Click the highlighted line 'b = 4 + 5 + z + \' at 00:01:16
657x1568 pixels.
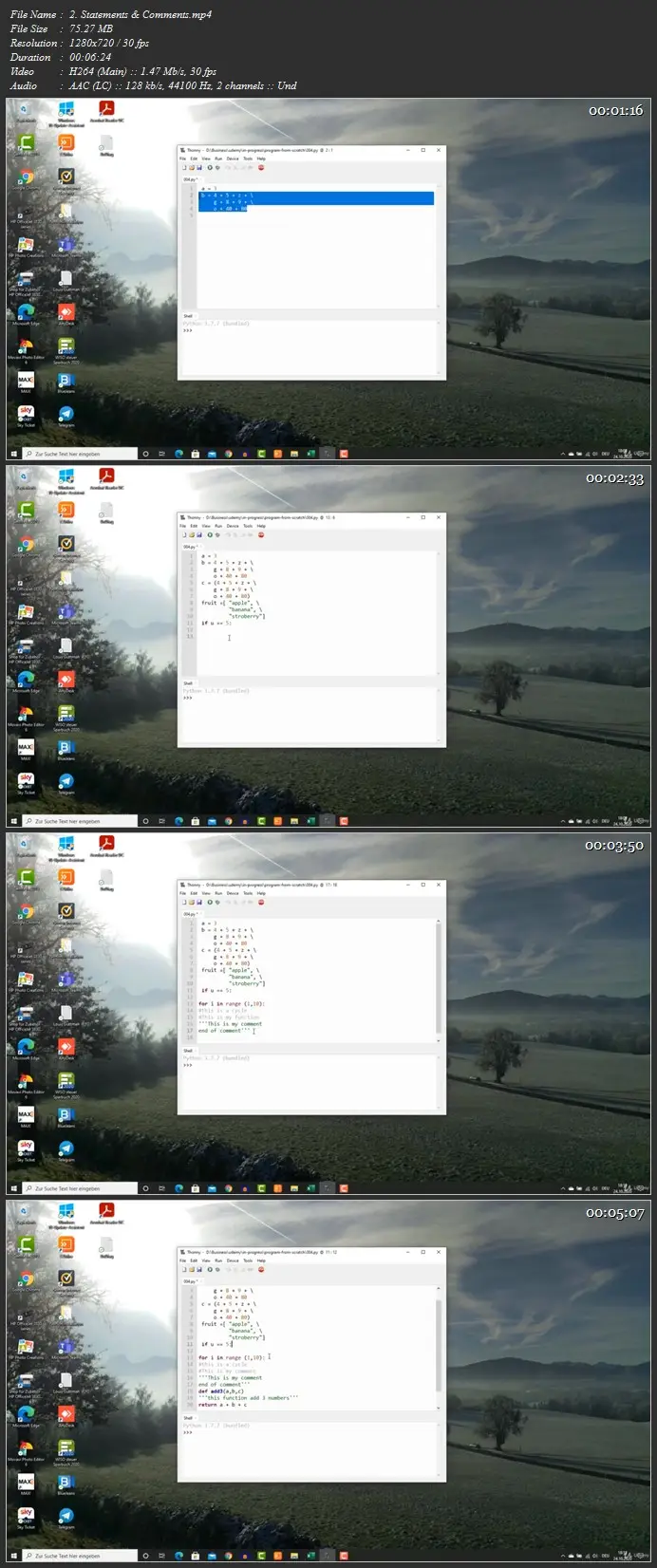click(315, 195)
